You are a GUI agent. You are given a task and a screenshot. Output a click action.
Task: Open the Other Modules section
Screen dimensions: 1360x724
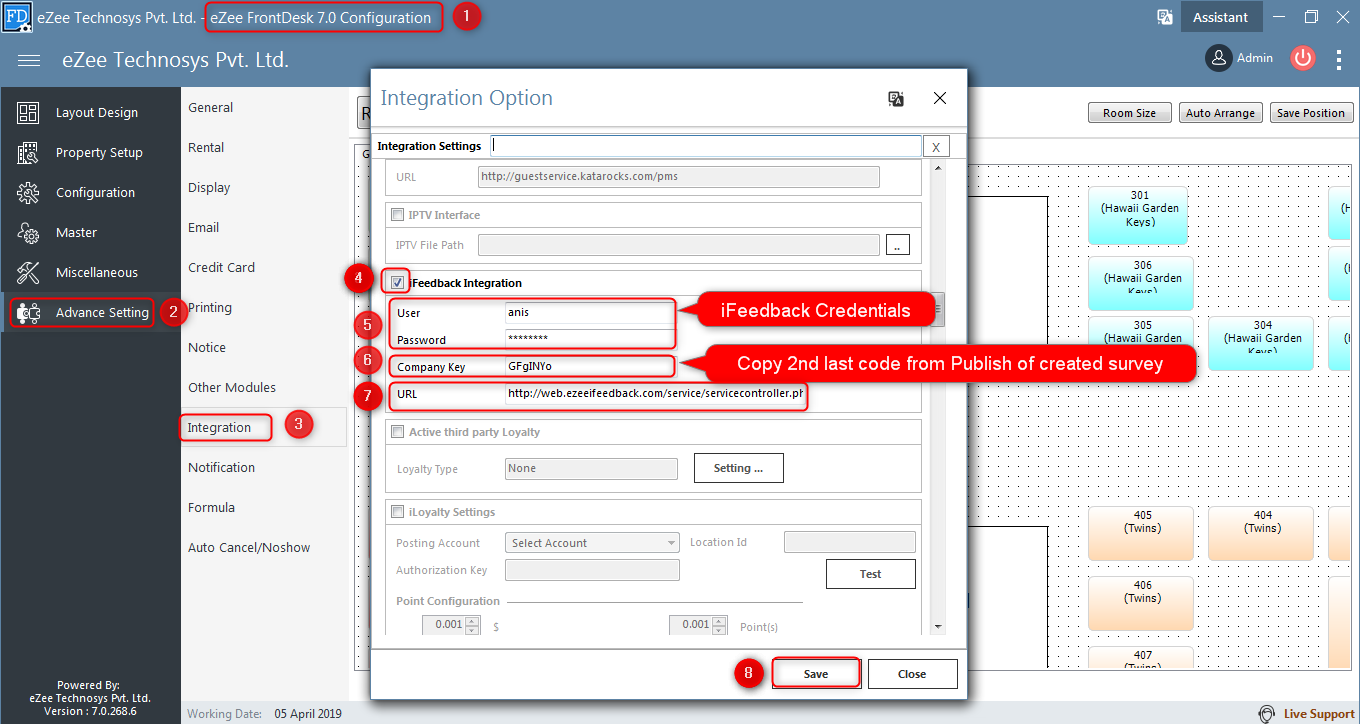[x=232, y=387]
